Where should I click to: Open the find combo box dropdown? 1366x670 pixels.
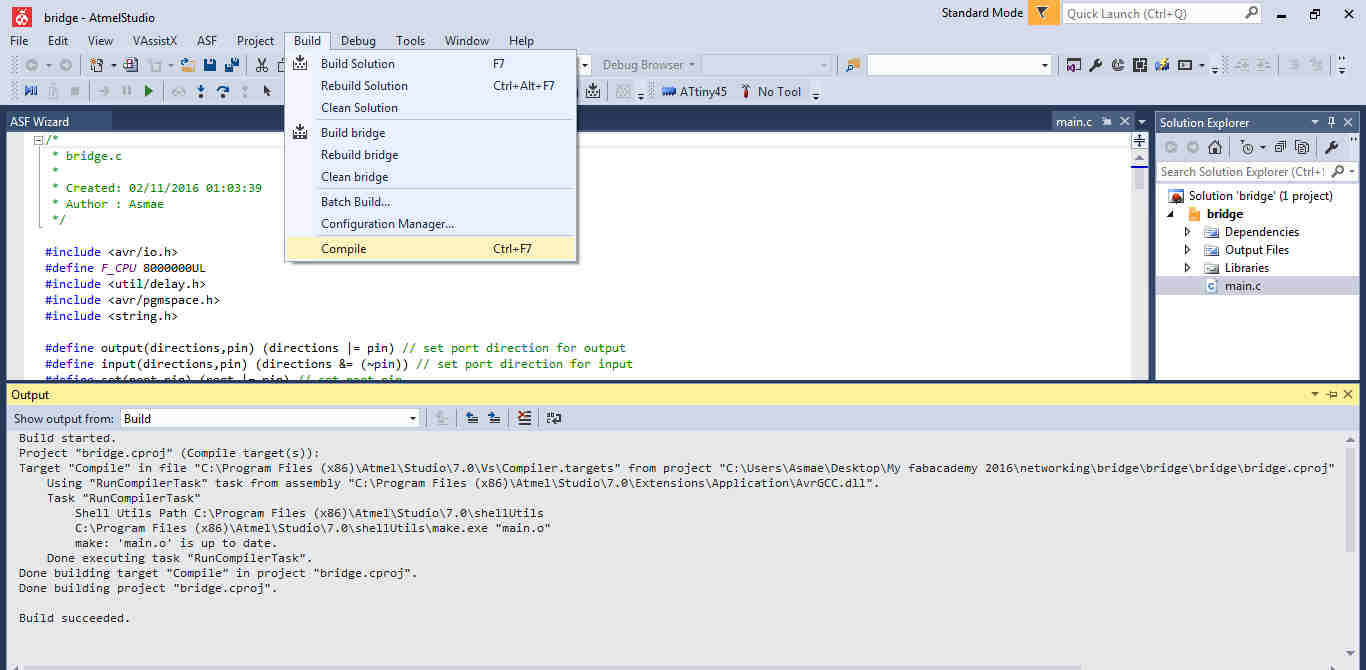pos(1045,65)
